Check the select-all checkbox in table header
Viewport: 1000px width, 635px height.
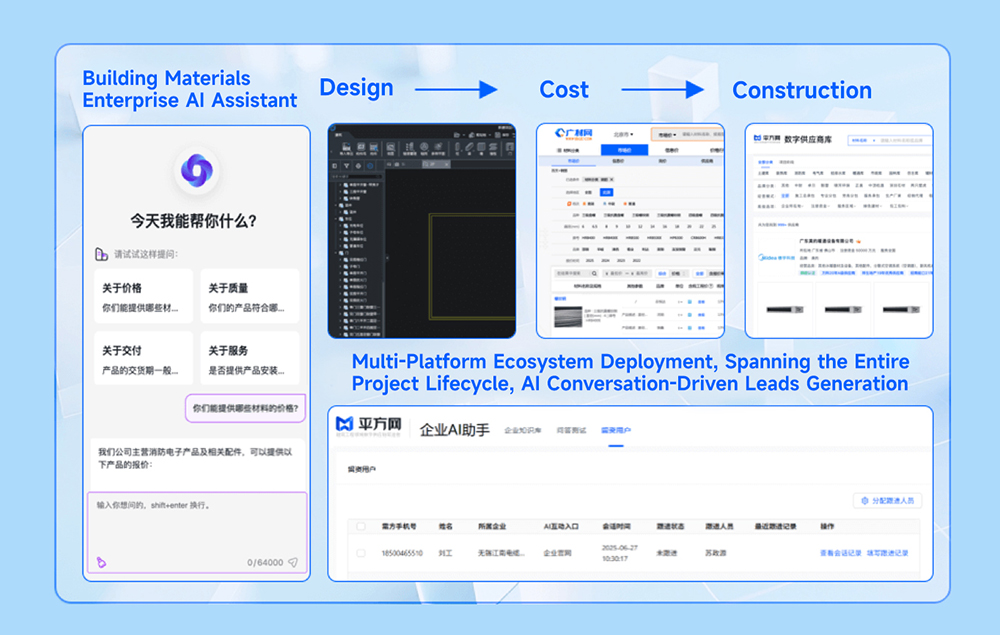coord(360,526)
